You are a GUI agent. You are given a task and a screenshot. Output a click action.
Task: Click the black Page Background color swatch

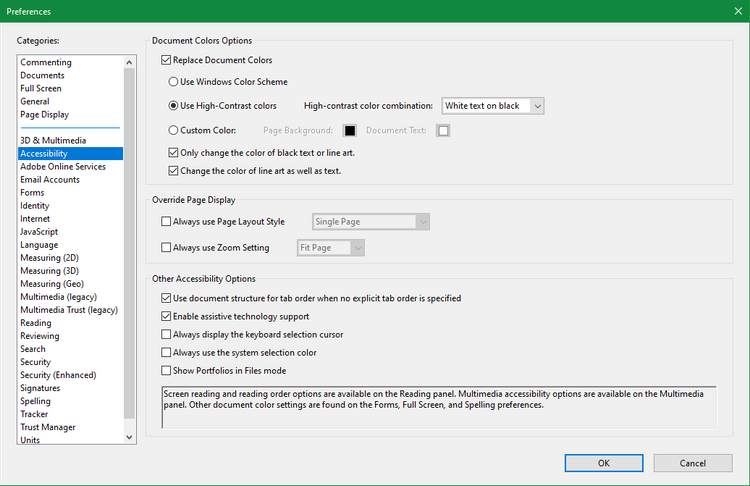(x=350, y=131)
